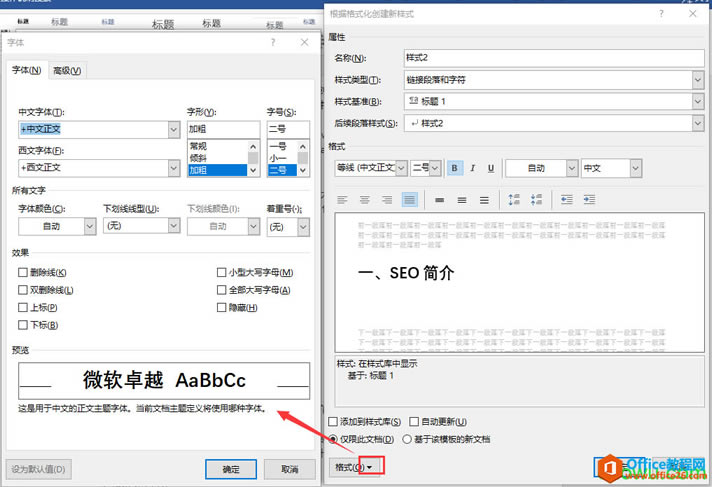Center paragraph alignment icon
The width and height of the screenshot is (712, 487).
pyautogui.click(x=365, y=199)
